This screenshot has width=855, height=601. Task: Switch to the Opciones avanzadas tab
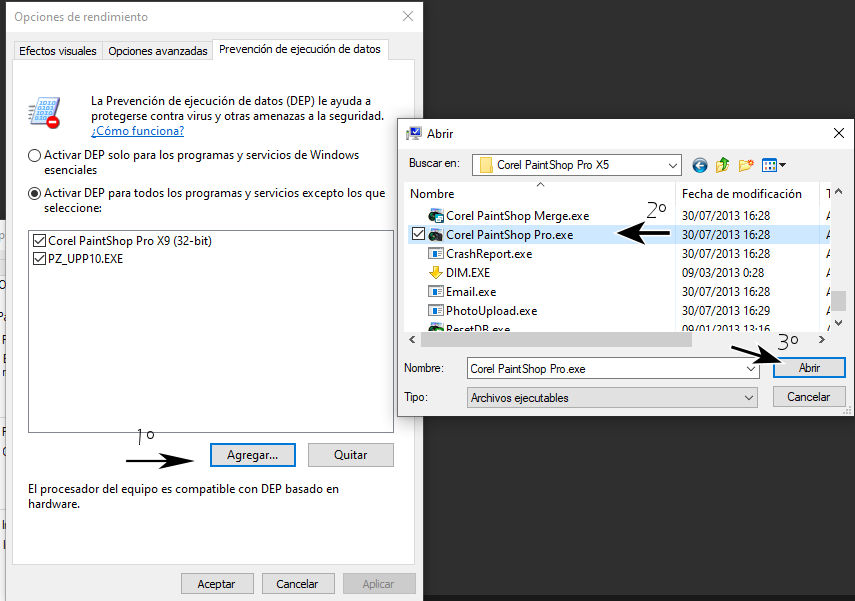click(x=158, y=51)
